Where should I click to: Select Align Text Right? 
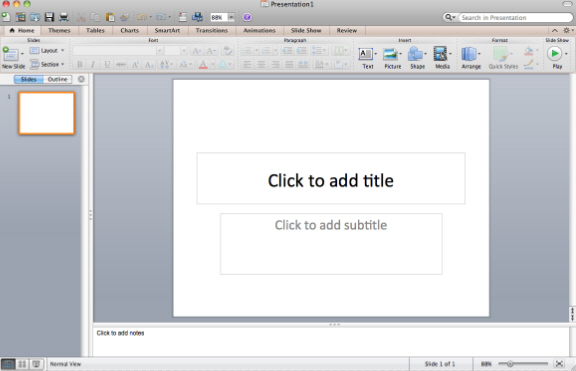[275, 65]
